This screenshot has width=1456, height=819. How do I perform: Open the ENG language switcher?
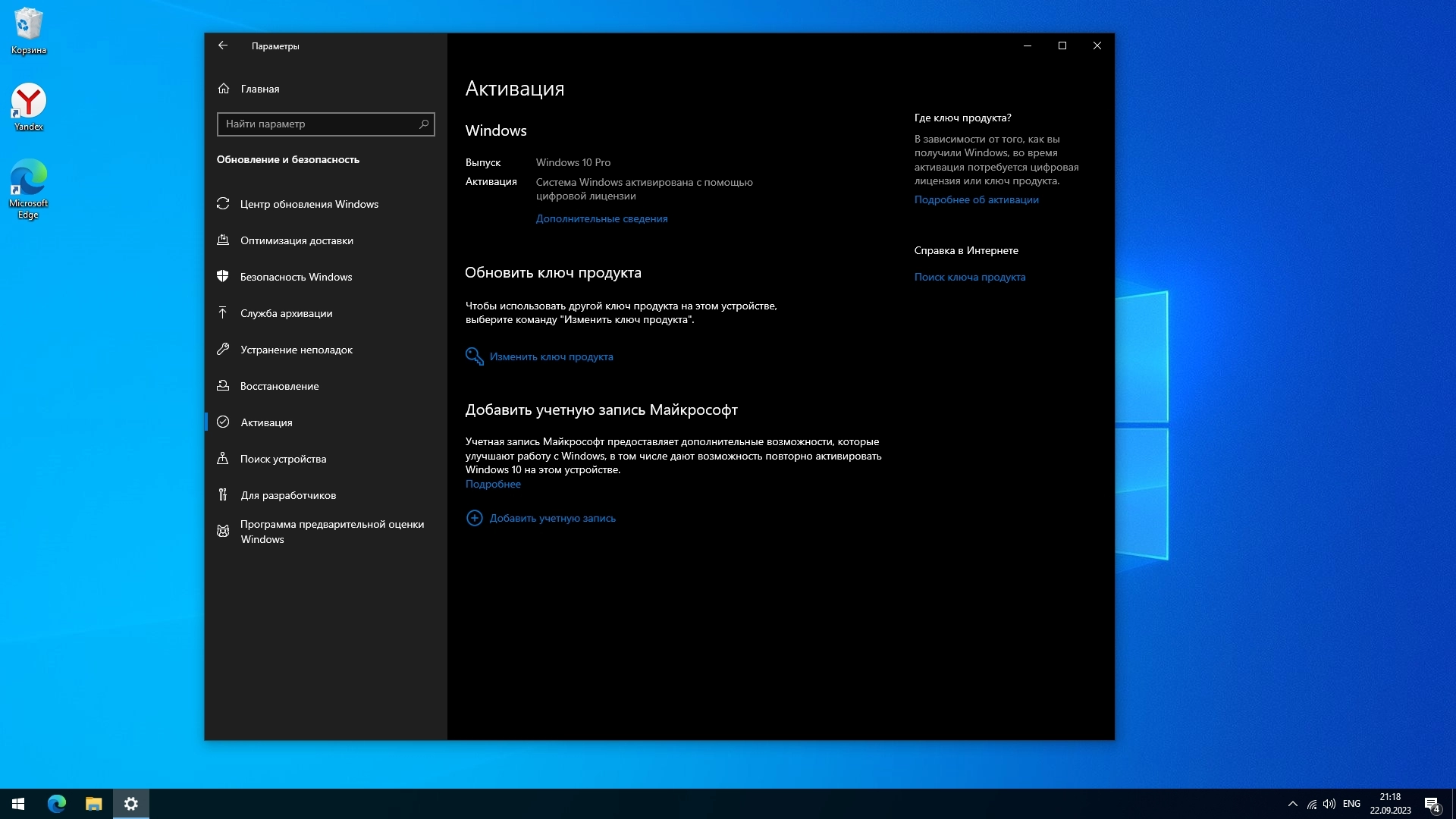click(1351, 804)
